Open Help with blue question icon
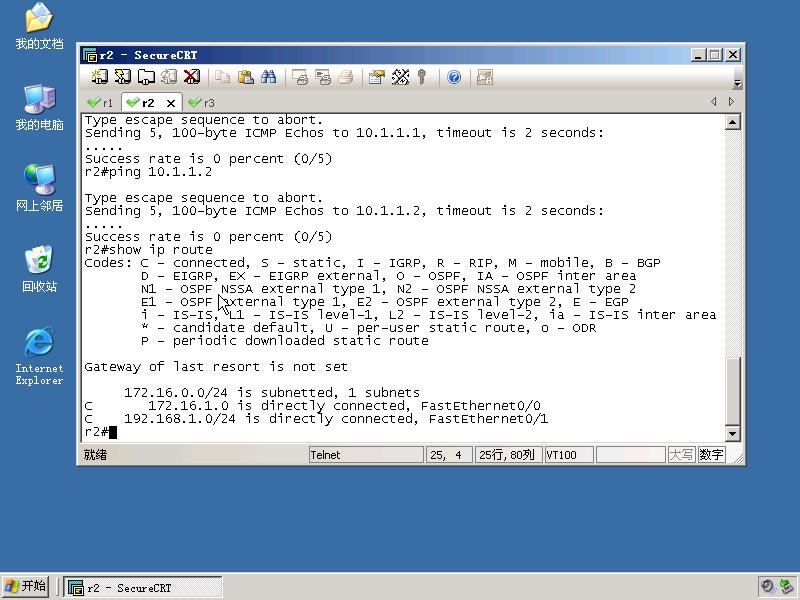 (x=454, y=77)
